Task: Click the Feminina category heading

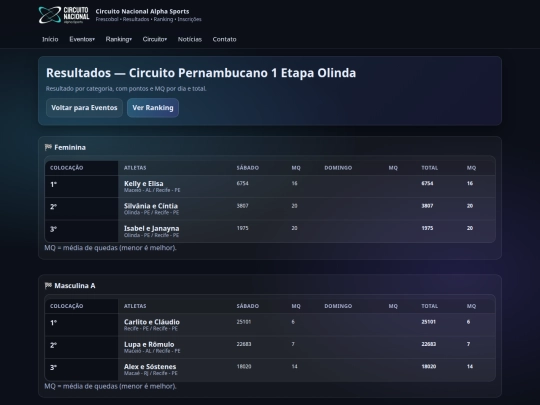Action: (x=70, y=147)
